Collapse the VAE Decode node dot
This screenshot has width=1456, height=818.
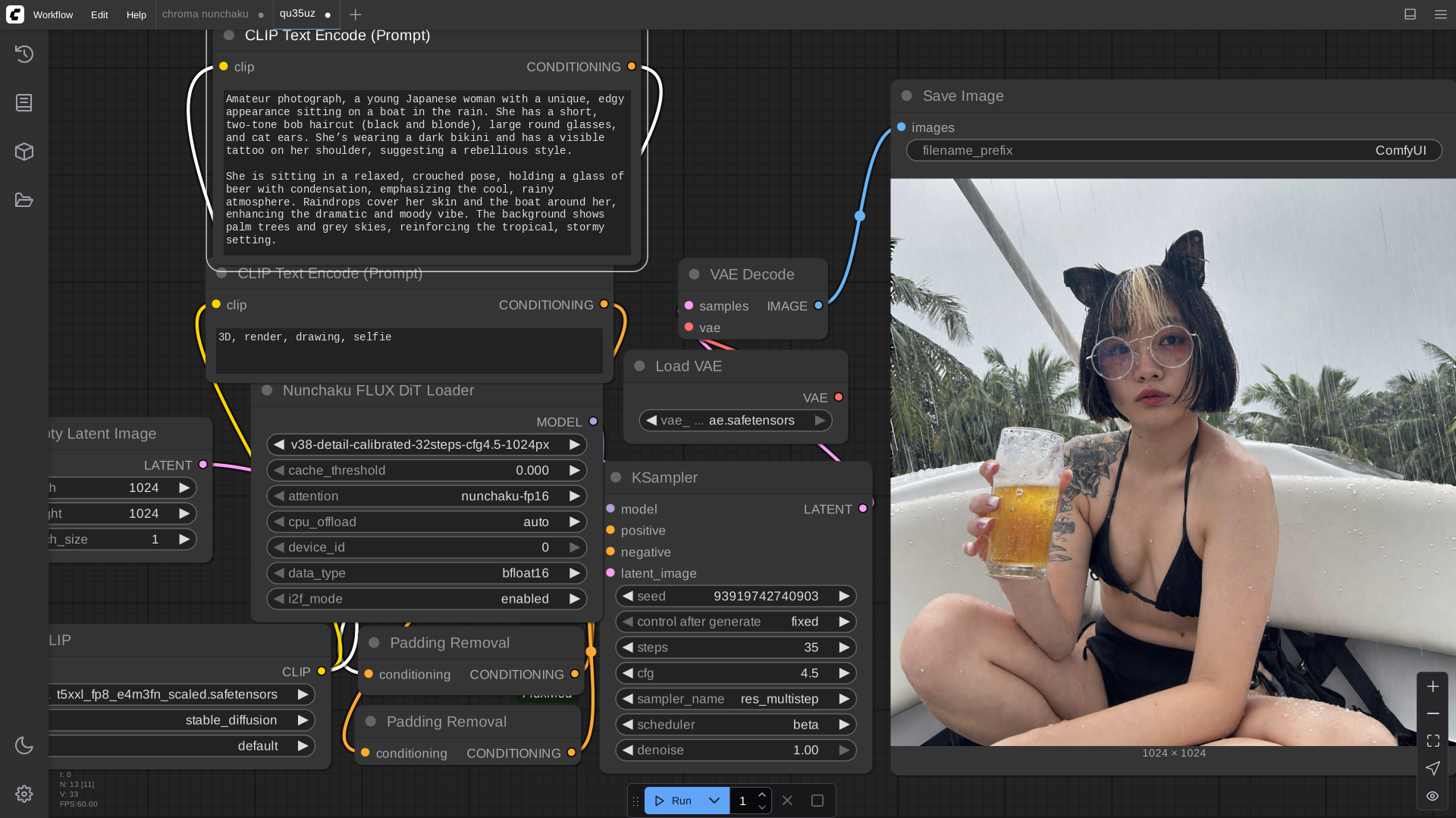point(694,274)
